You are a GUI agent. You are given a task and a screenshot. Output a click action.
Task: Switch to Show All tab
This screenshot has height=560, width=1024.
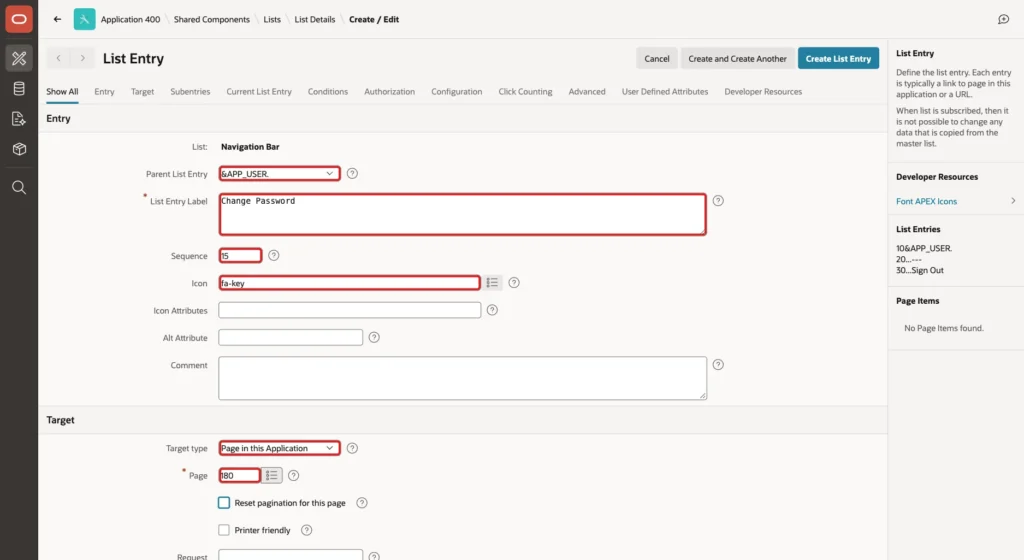tap(62, 91)
